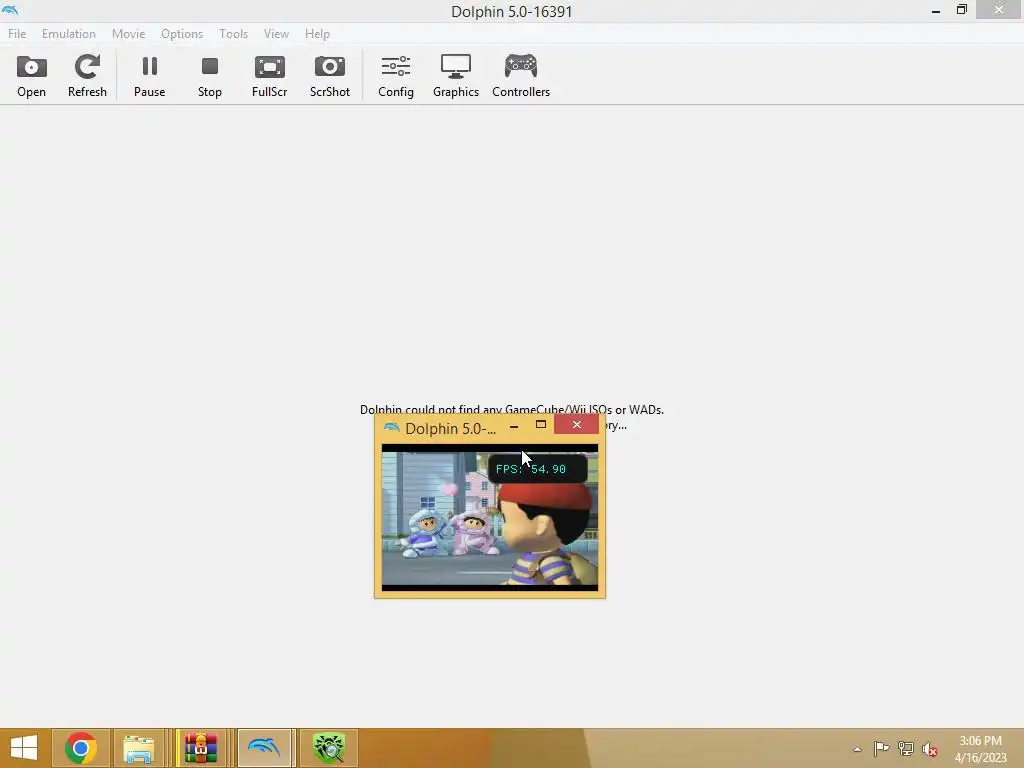1024x768 pixels.
Task: Click the main window title Dolphin 5.0-16391
Action: 511,12
